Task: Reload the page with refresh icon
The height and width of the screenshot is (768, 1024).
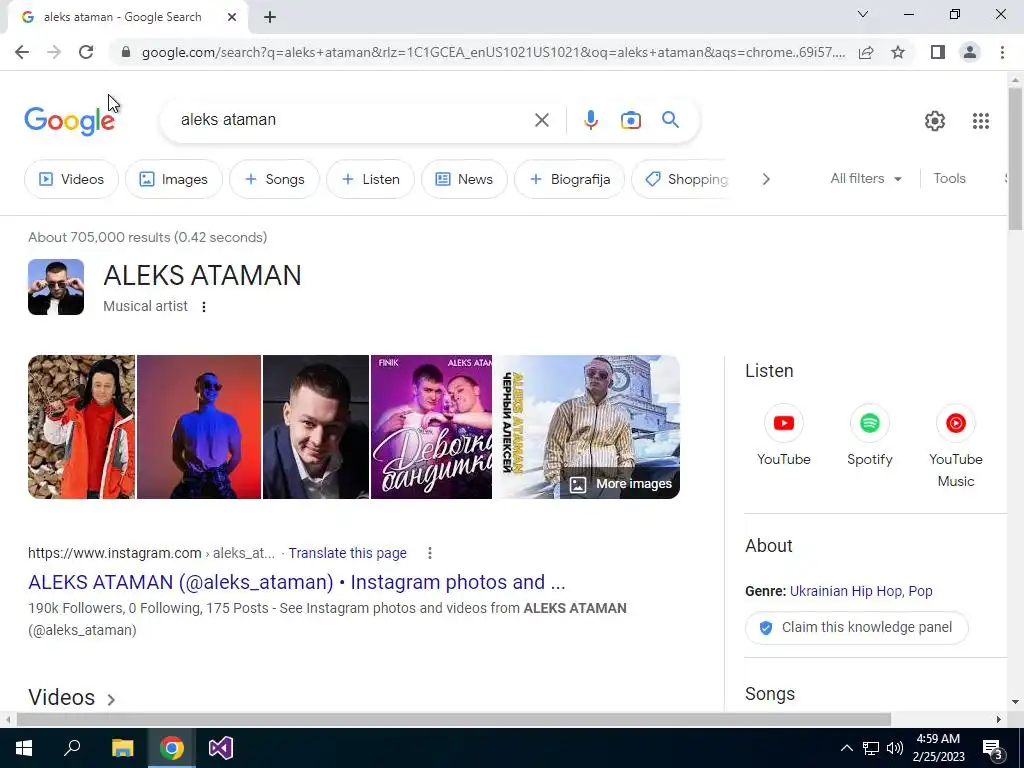Action: click(86, 52)
